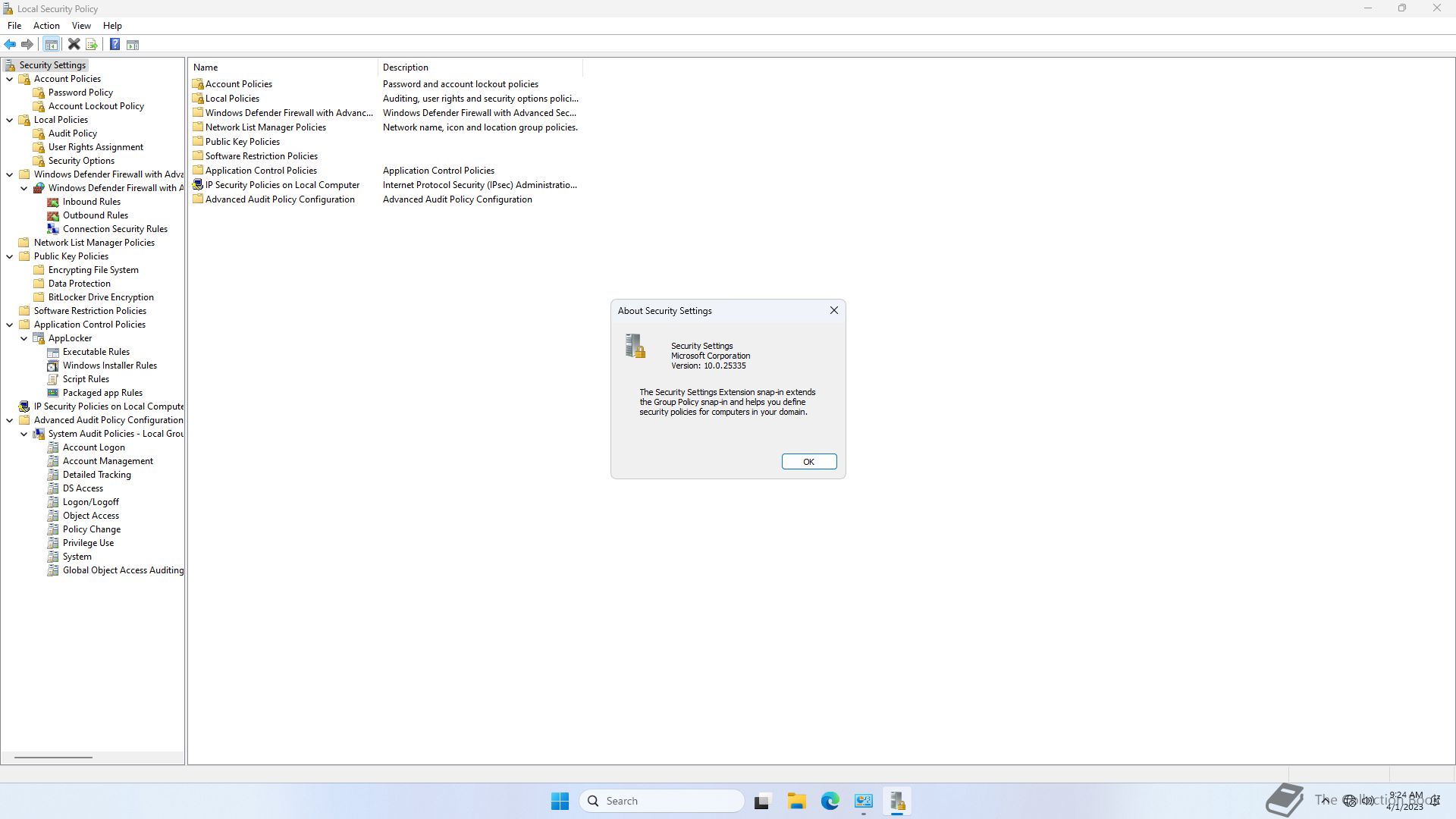Click the Back arrow toolbar icon

pos(10,45)
